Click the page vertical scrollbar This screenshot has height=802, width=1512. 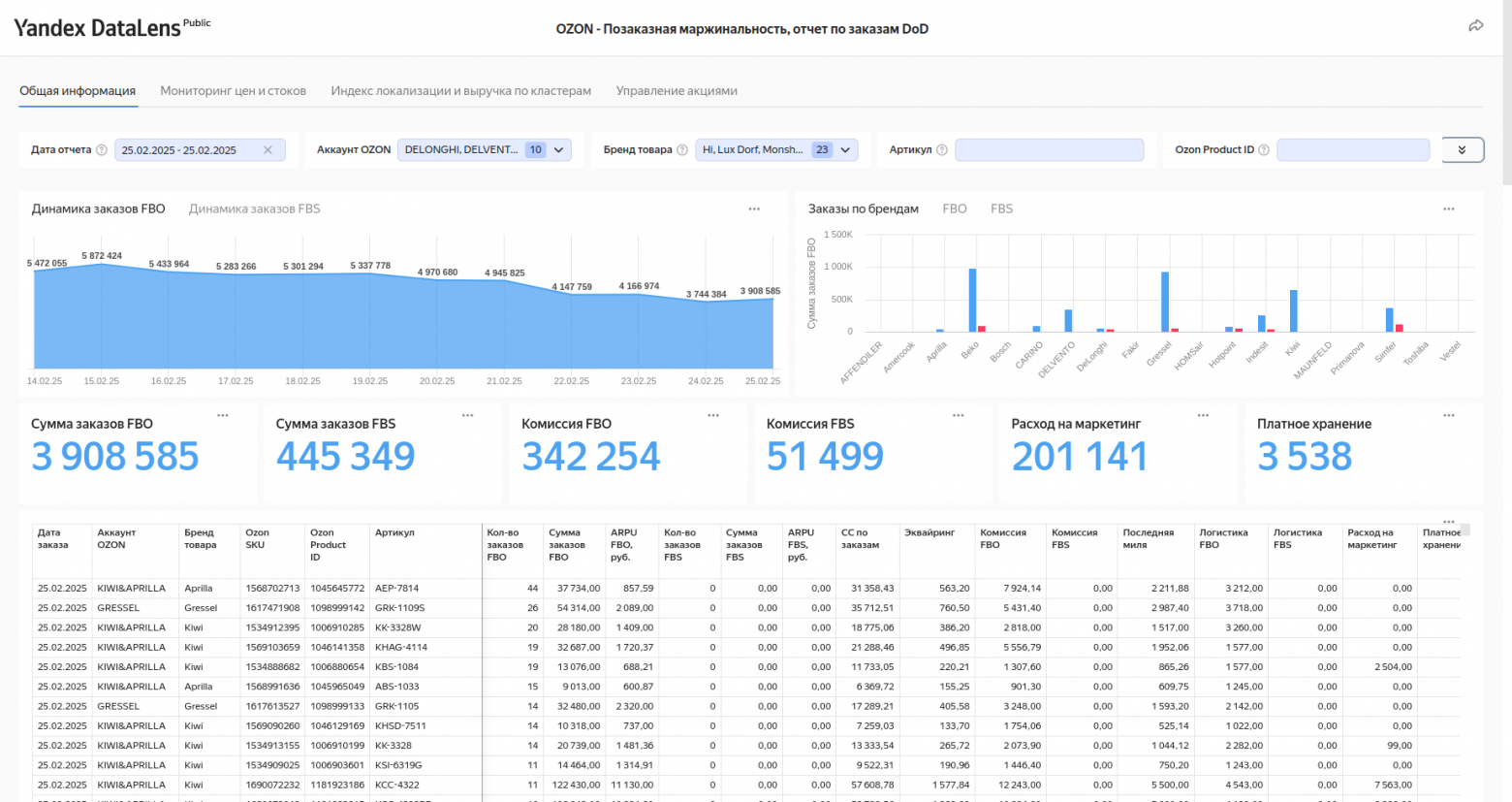[x=1506, y=92]
